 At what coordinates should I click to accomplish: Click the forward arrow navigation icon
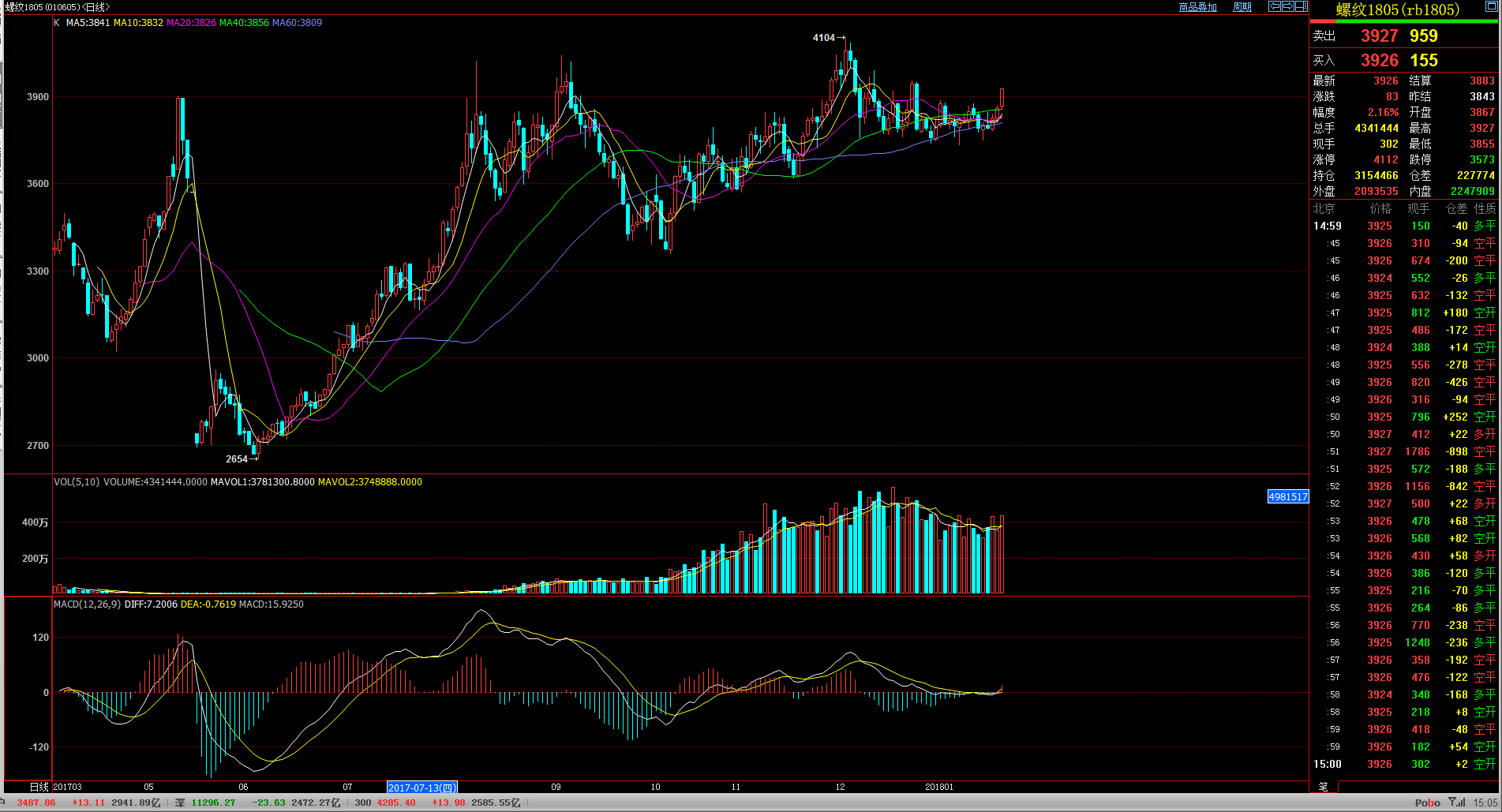[x=1287, y=6]
